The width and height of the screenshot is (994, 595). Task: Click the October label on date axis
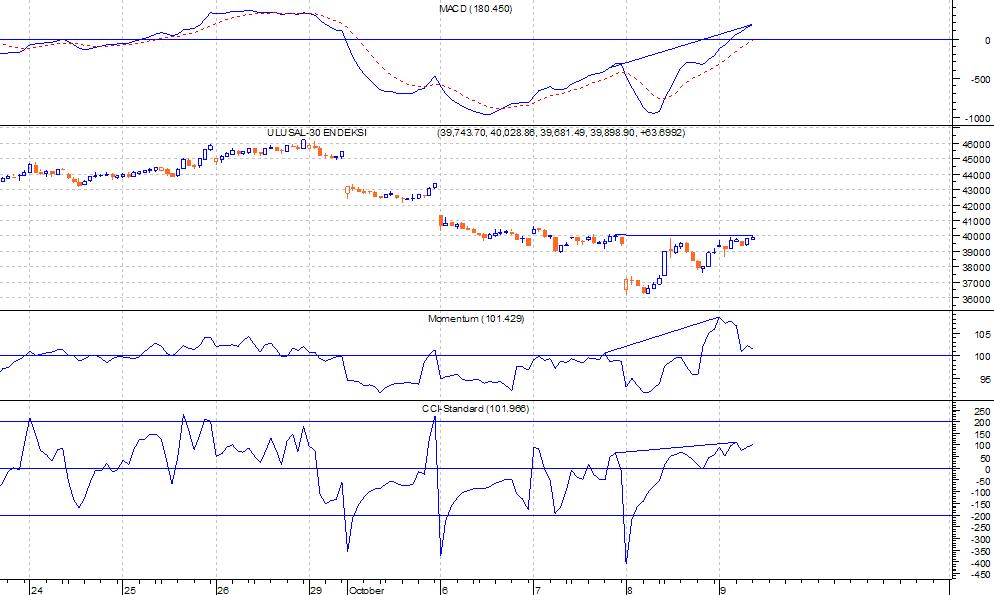point(365,590)
